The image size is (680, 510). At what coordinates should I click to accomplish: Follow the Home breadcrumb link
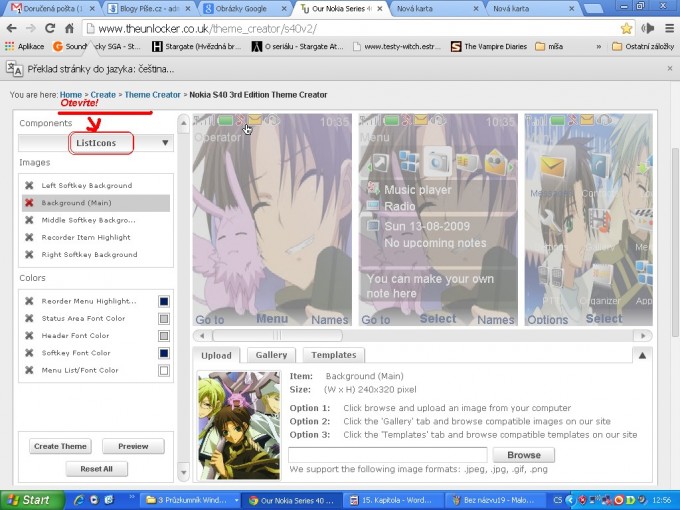pyautogui.click(x=71, y=95)
